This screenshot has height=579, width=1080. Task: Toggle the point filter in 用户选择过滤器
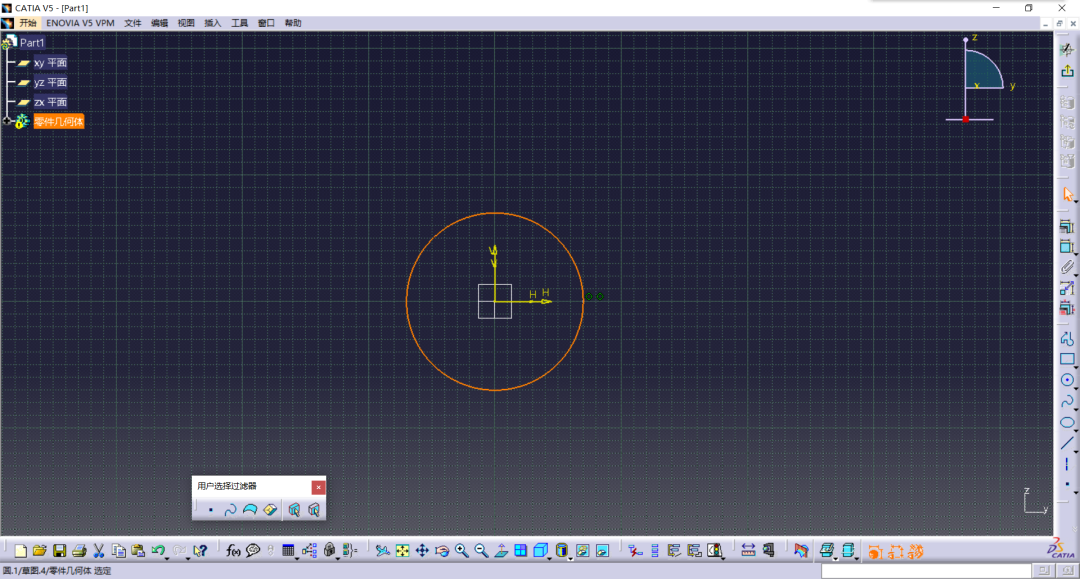pyautogui.click(x=211, y=510)
